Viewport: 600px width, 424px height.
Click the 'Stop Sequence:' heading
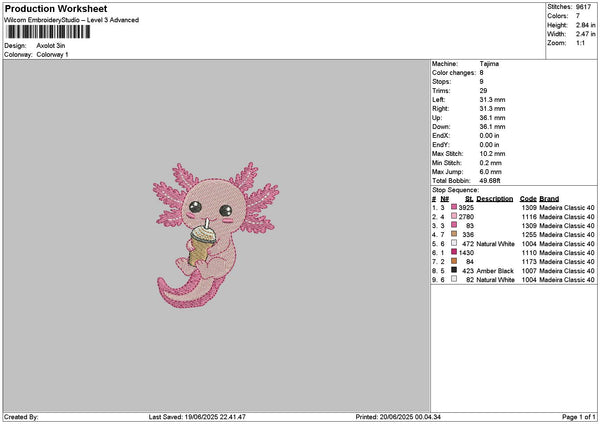455,190
